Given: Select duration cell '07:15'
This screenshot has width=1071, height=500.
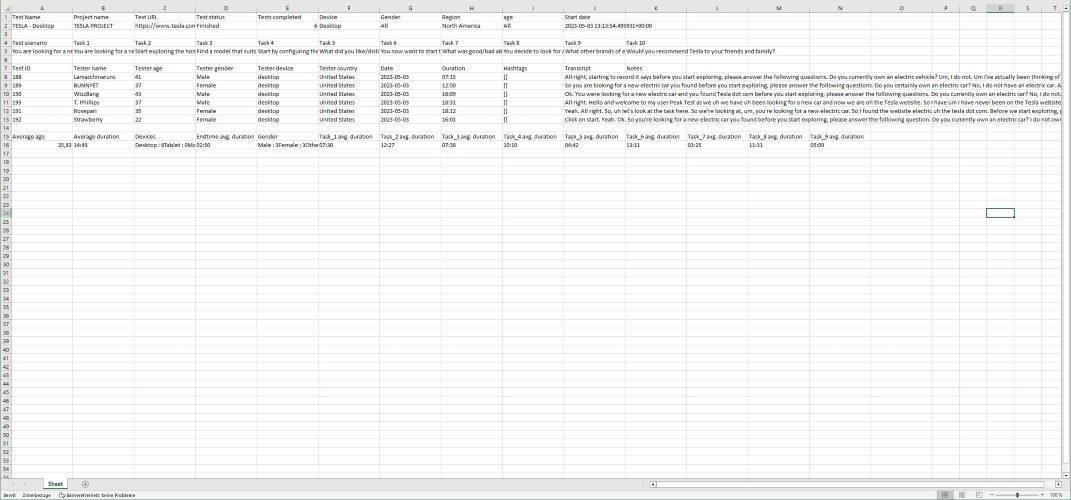Looking at the screenshot, I should pyautogui.click(x=471, y=77).
